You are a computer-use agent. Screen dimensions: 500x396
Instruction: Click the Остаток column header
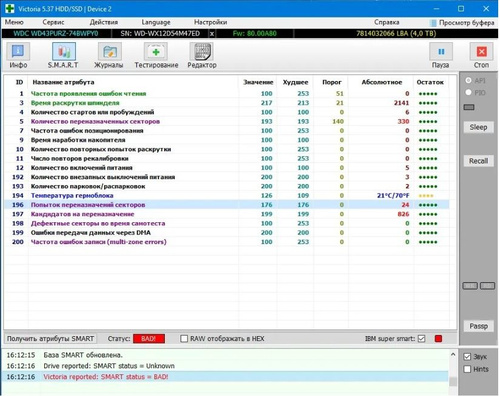pos(430,82)
